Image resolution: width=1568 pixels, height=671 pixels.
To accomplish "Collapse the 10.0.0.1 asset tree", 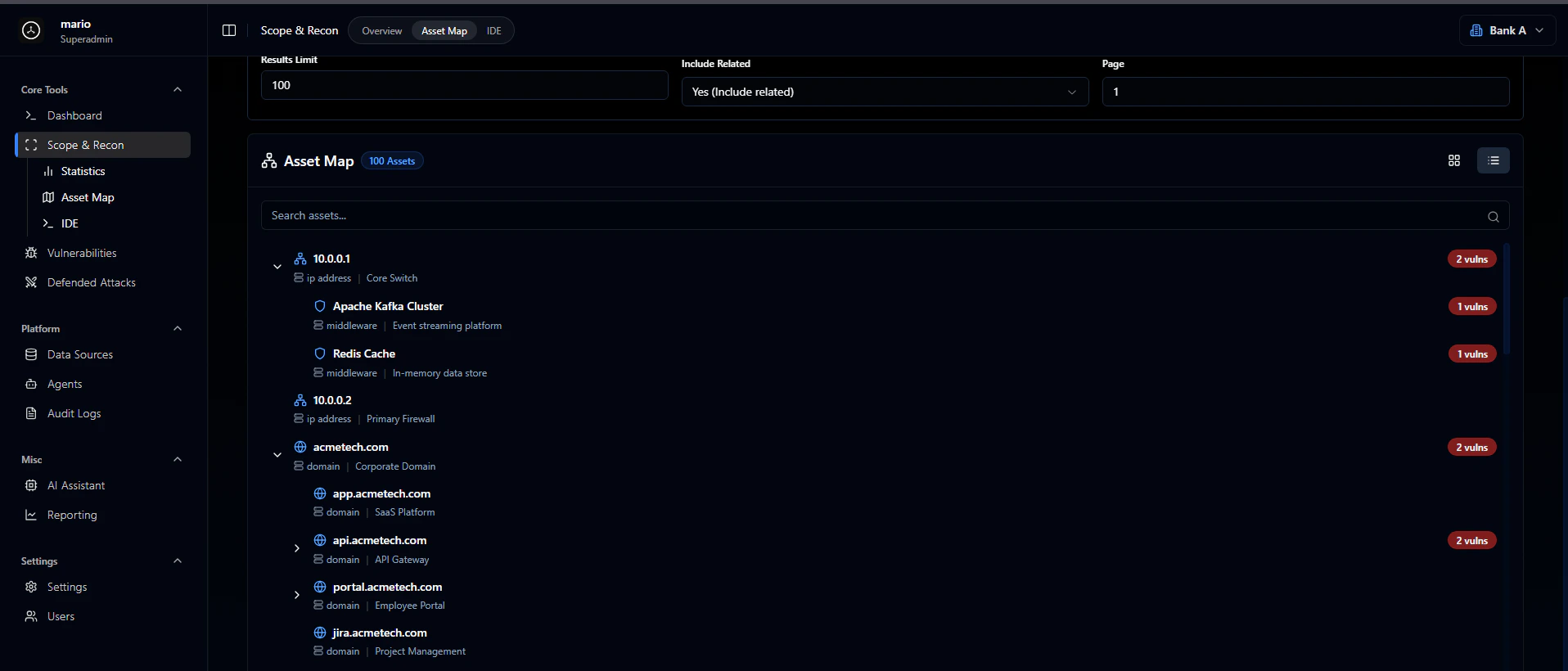I will 277,267.
